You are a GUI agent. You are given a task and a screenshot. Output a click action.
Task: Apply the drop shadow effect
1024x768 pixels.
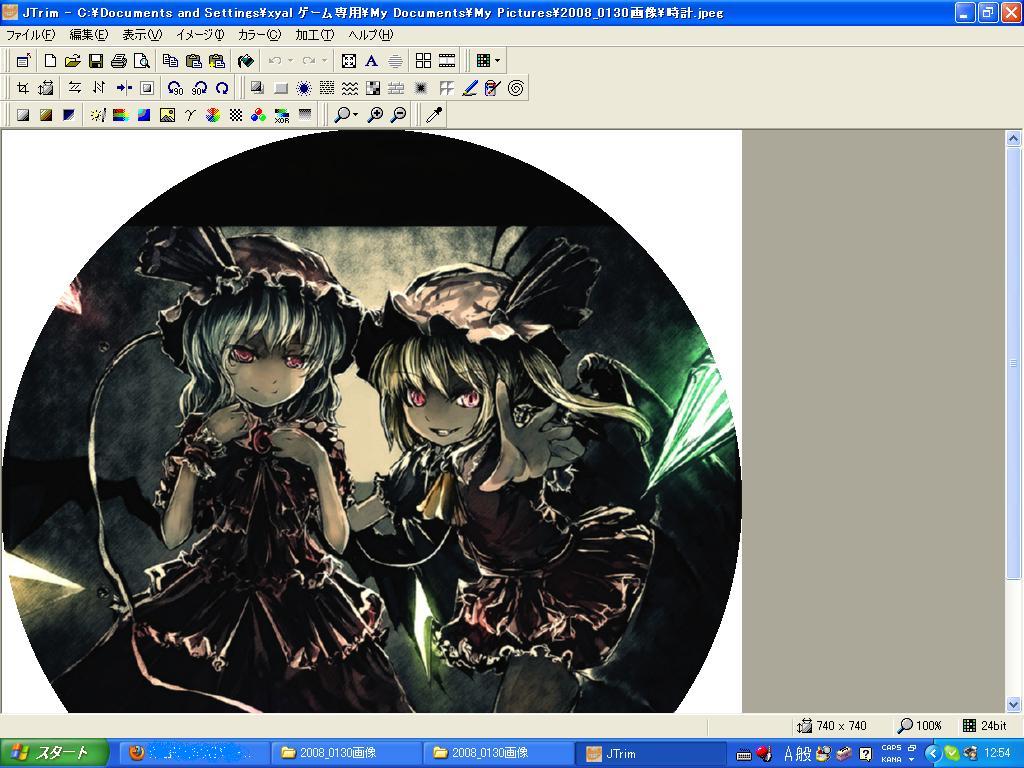(x=257, y=88)
